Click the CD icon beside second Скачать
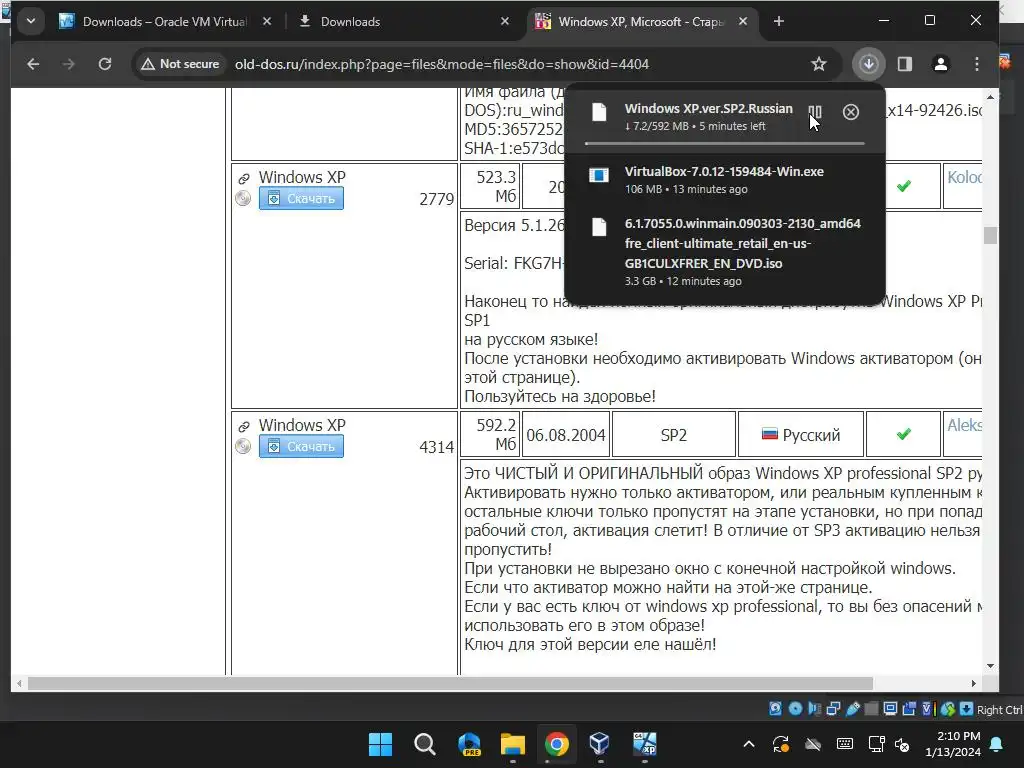1024x768 pixels. tap(243, 446)
